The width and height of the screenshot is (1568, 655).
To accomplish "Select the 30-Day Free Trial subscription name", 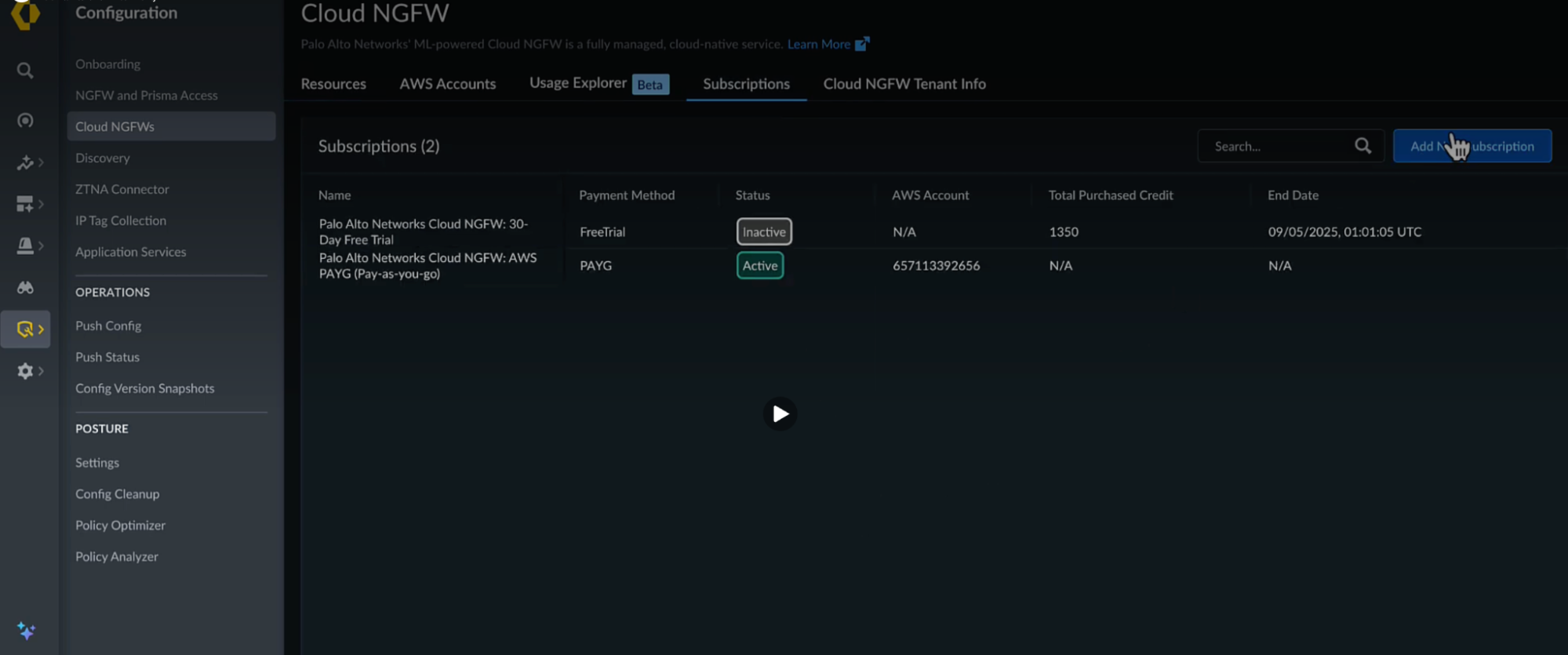I will point(424,232).
